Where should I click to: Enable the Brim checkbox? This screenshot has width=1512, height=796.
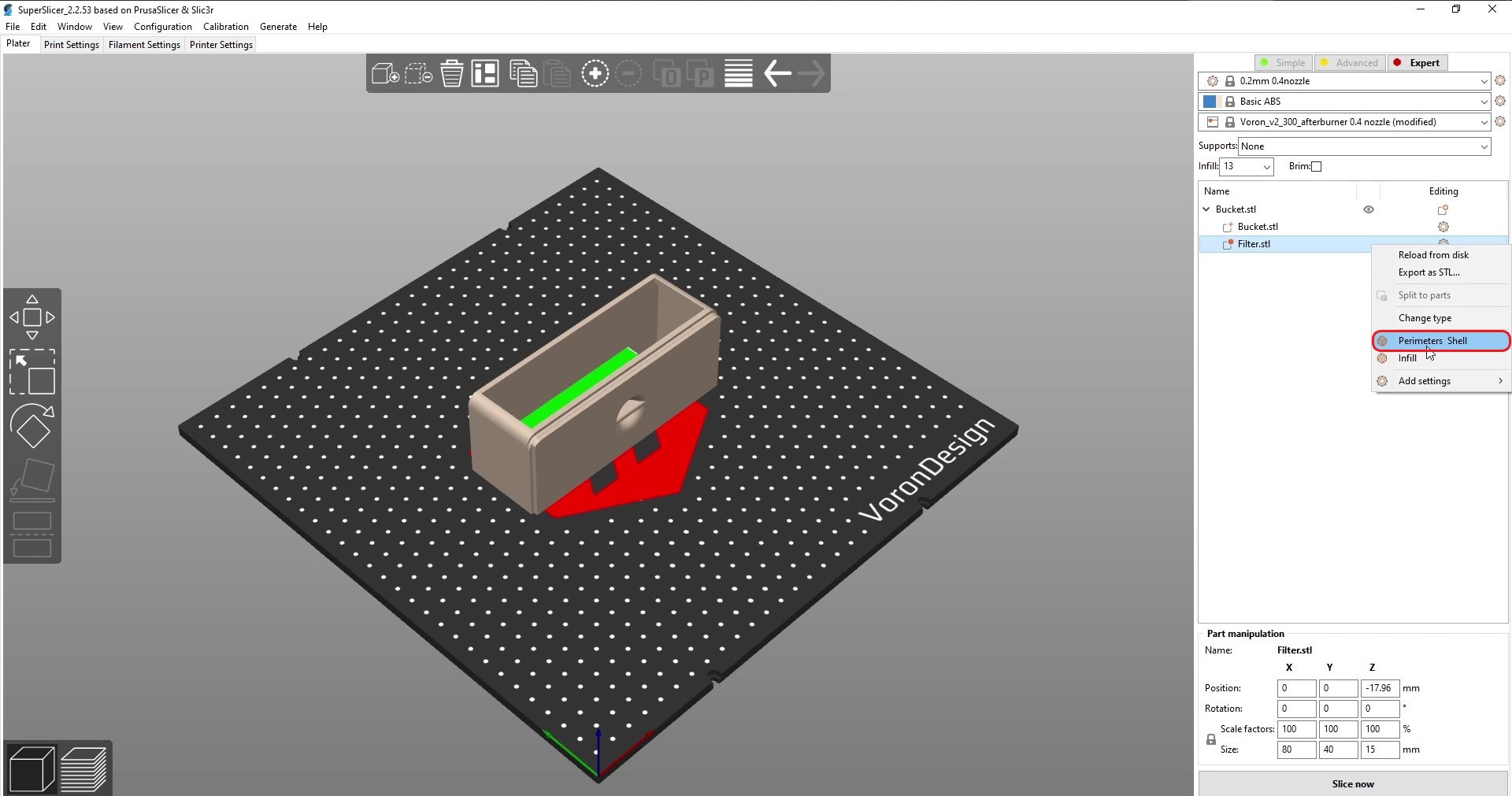pyautogui.click(x=1316, y=166)
